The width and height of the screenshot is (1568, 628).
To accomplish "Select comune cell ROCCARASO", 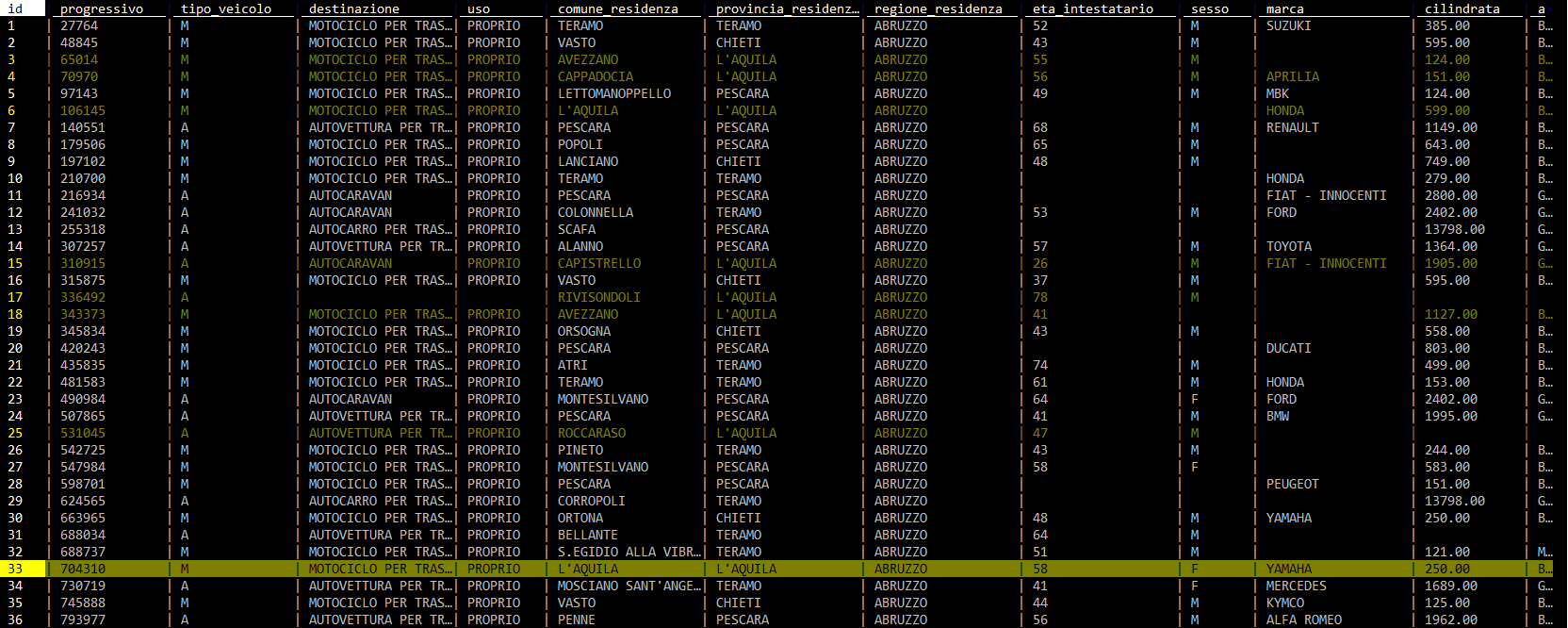I will tap(592, 433).
